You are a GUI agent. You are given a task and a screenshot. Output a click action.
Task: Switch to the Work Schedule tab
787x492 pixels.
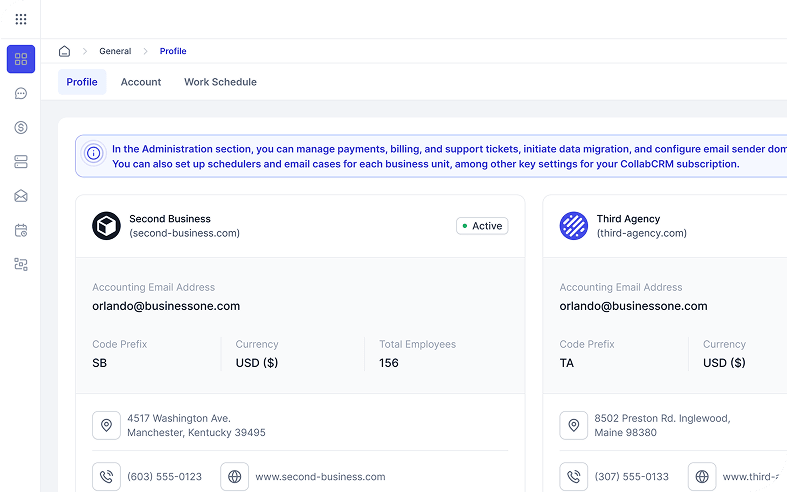point(220,82)
